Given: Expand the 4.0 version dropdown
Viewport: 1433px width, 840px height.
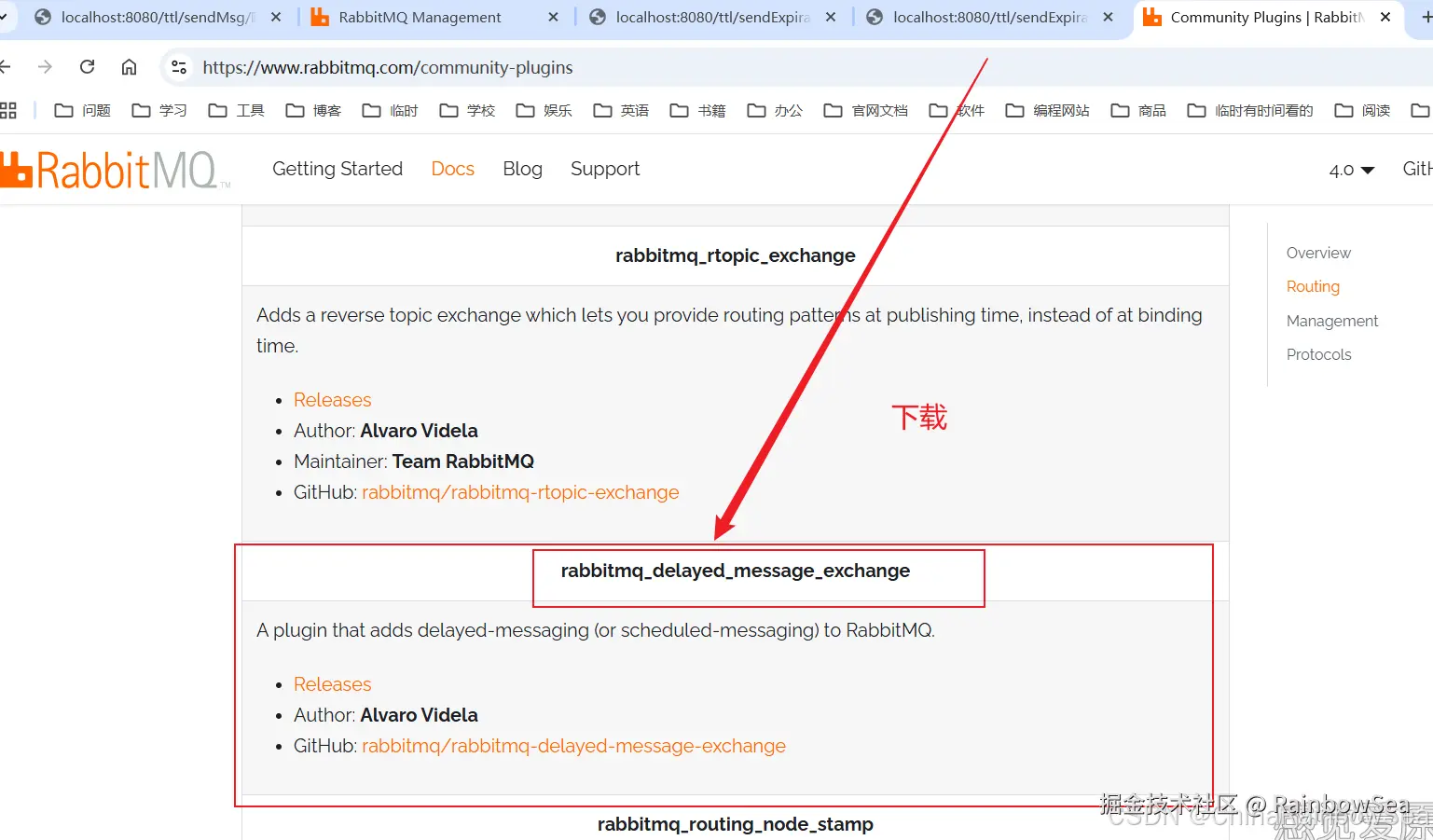Looking at the screenshot, I should (1352, 170).
